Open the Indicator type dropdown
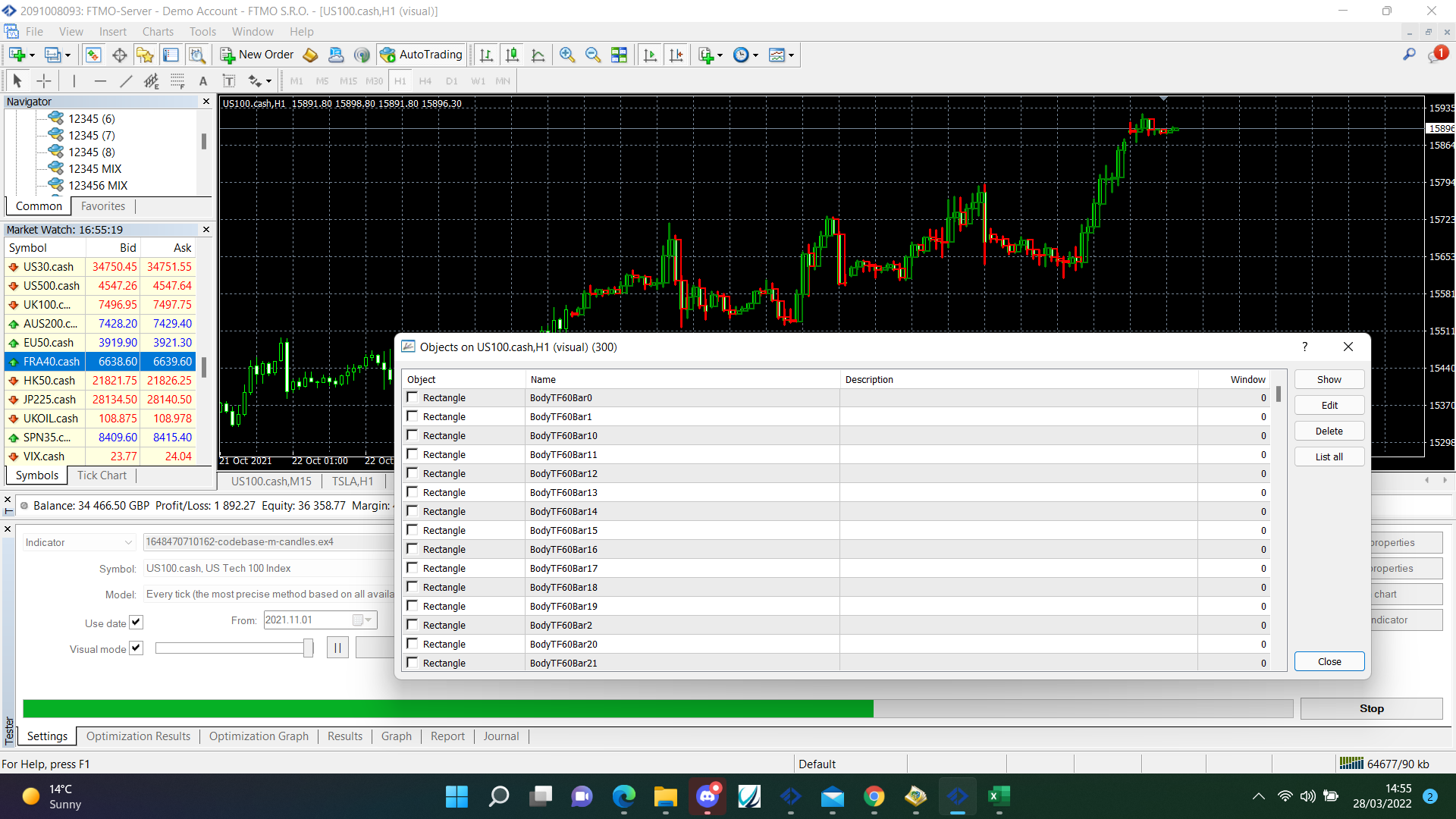Screen dimensions: 1456x819 point(79,542)
